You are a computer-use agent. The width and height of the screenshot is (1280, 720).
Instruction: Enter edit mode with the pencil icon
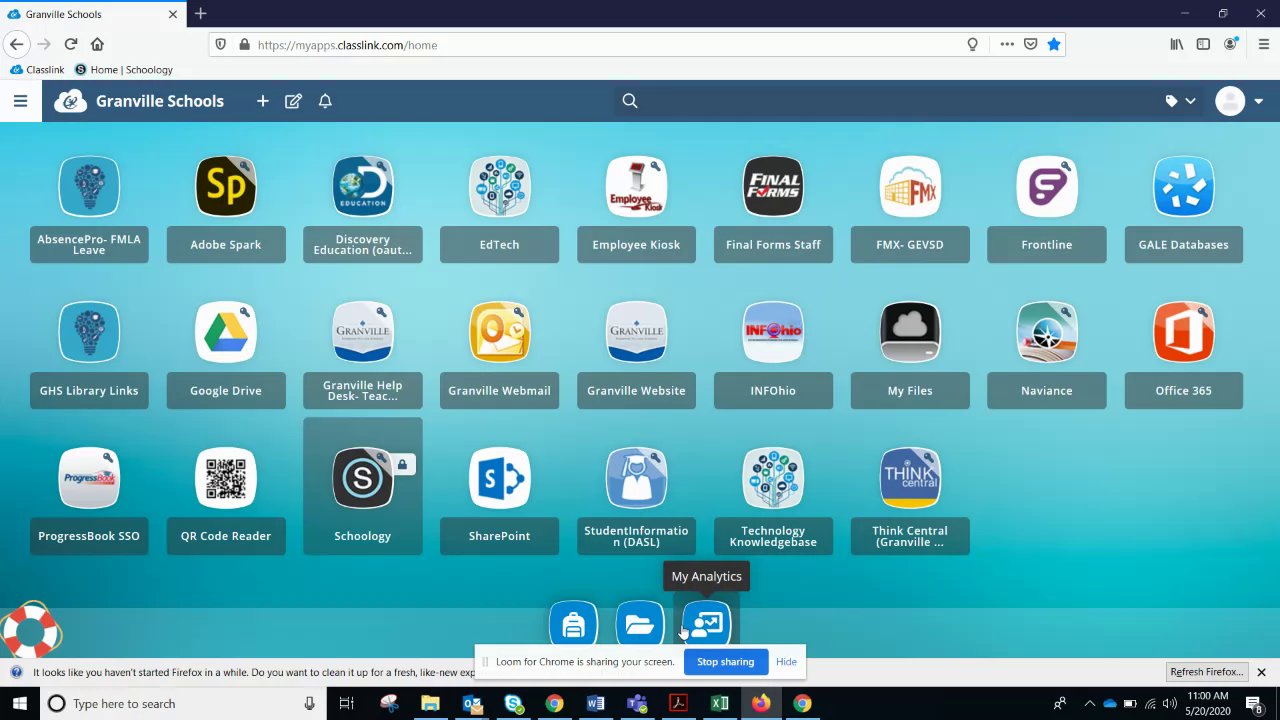(293, 101)
